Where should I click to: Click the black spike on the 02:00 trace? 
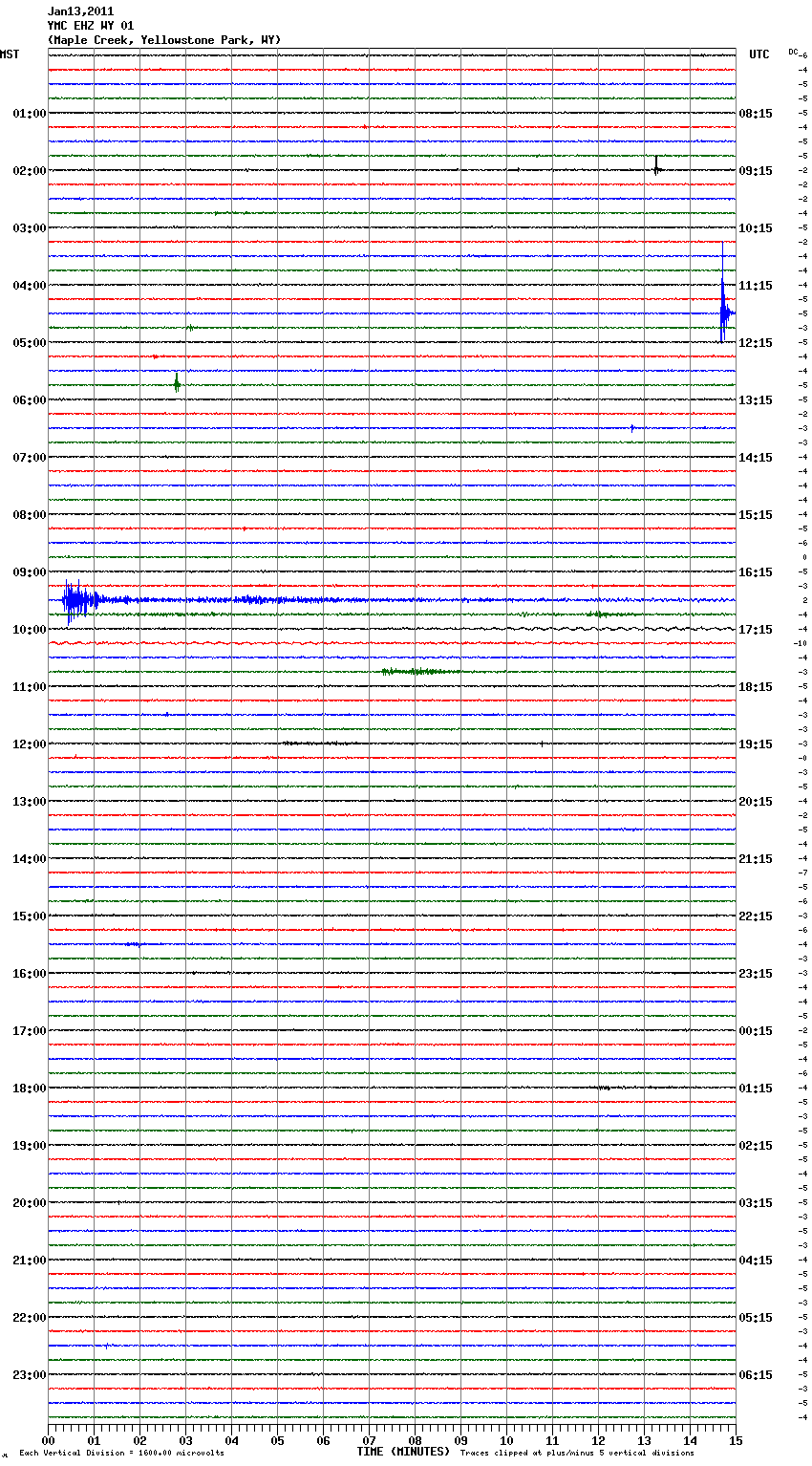[x=657, y=166]
